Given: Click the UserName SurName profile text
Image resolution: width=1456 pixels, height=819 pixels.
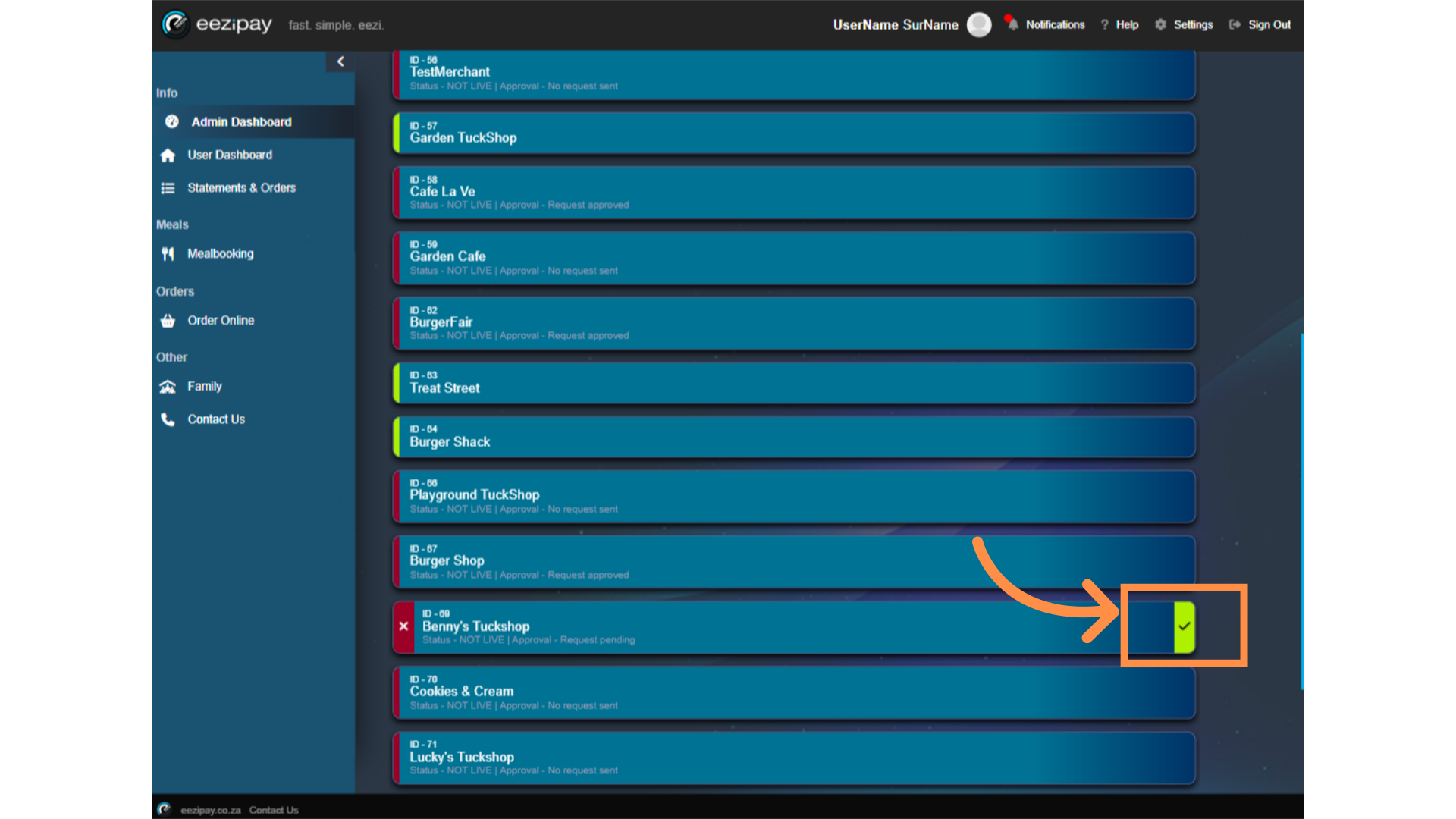Looking at the screenshot, I should (x=896, y=25).
